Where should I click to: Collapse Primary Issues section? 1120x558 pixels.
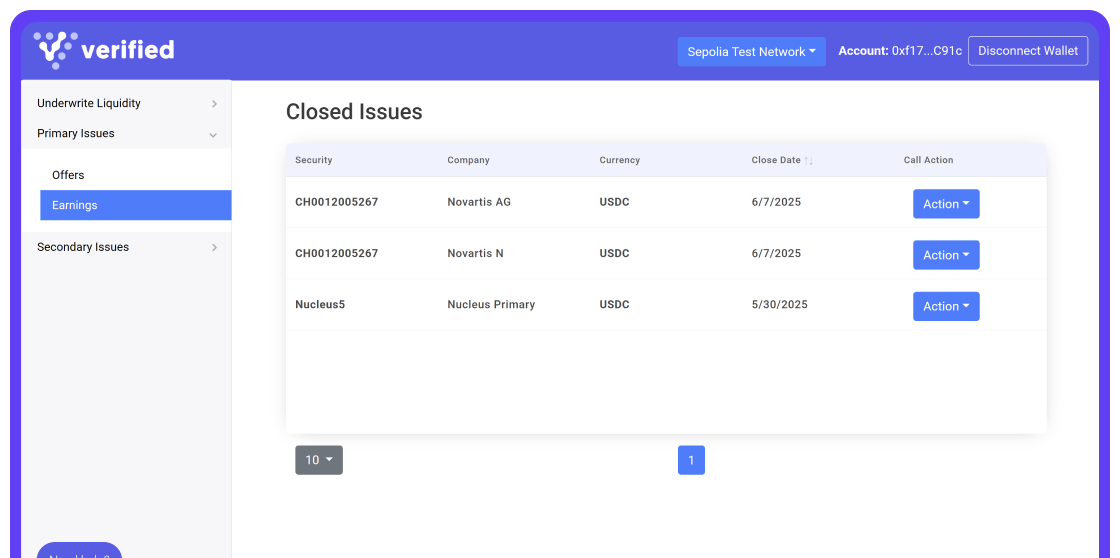click(x=127, y=134)
